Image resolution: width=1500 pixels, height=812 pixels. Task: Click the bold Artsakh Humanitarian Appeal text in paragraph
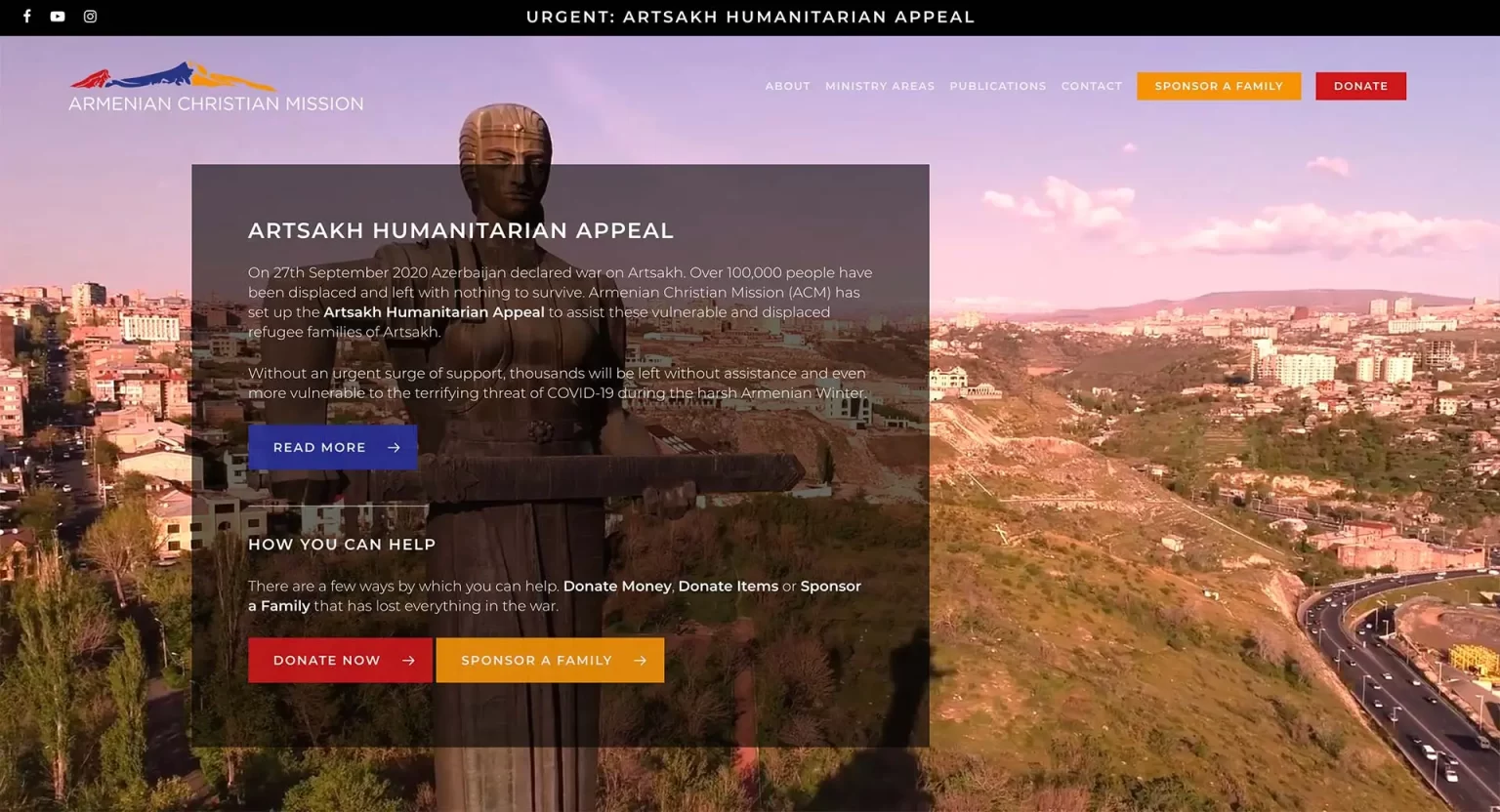tap(434, 312)
